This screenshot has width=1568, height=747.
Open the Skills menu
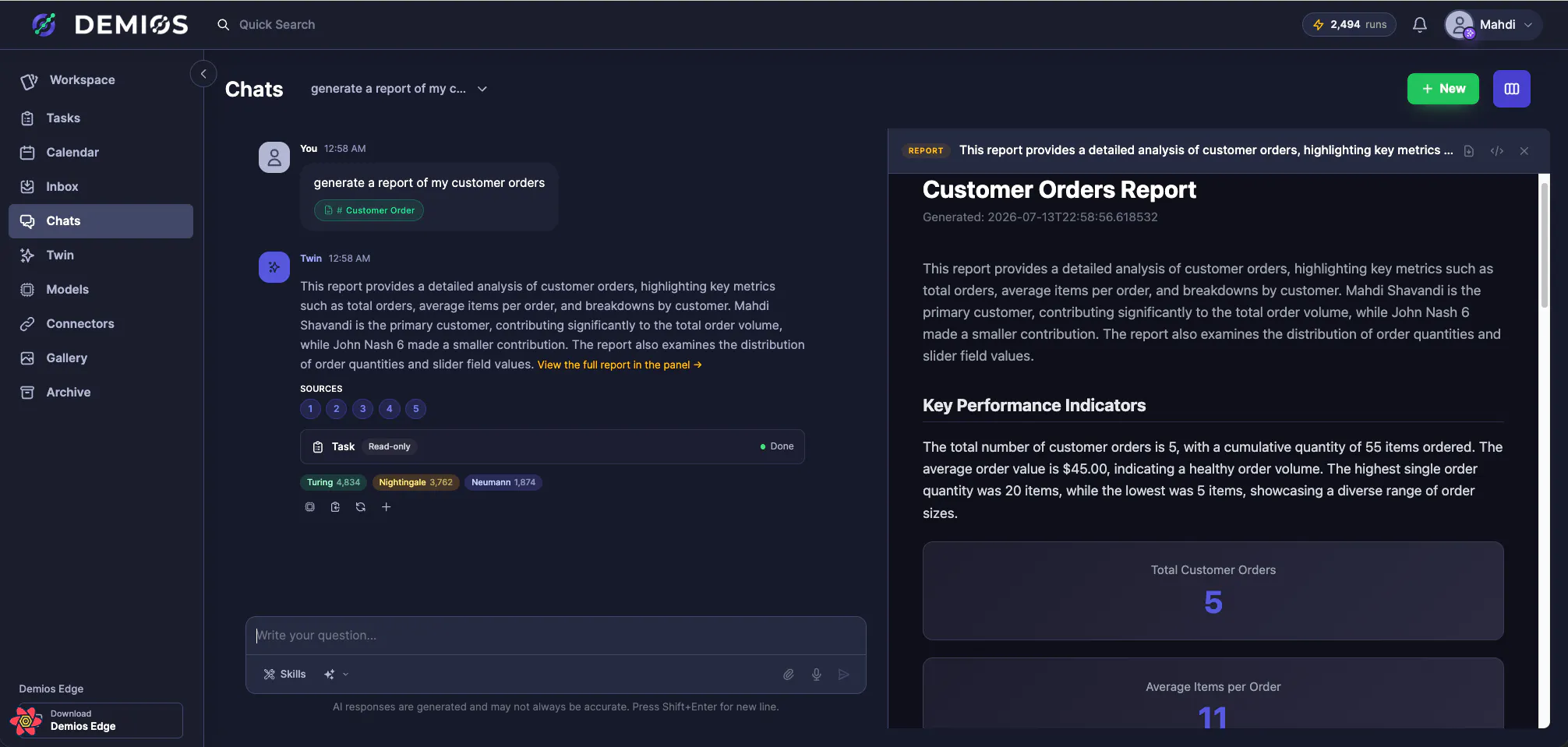pos(284,675)
